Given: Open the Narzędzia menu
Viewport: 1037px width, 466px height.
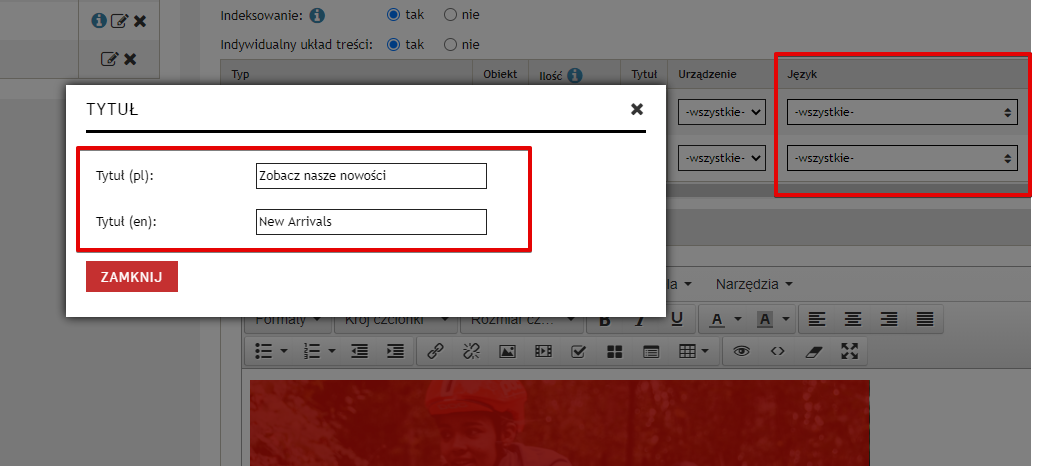Looking at the screenshot, I should [x=752, y=284].
